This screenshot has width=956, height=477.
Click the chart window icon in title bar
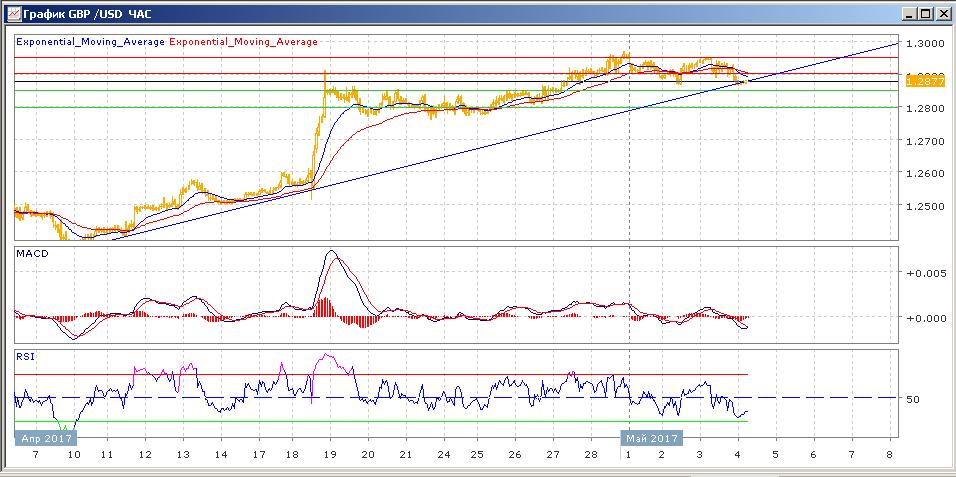(12, 13)
